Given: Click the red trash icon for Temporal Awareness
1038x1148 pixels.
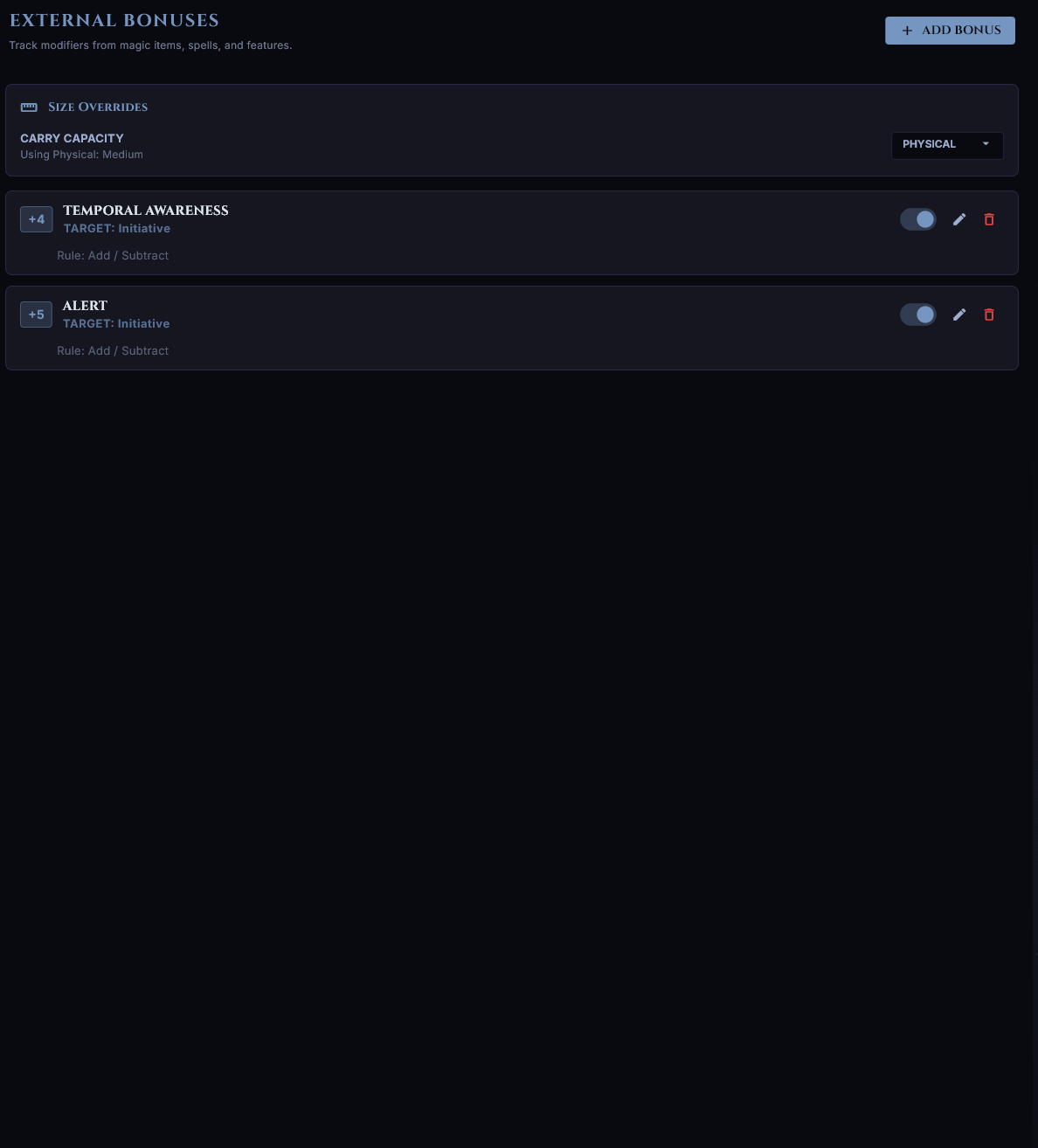Looking at the screenshot, I should [989, 219].
